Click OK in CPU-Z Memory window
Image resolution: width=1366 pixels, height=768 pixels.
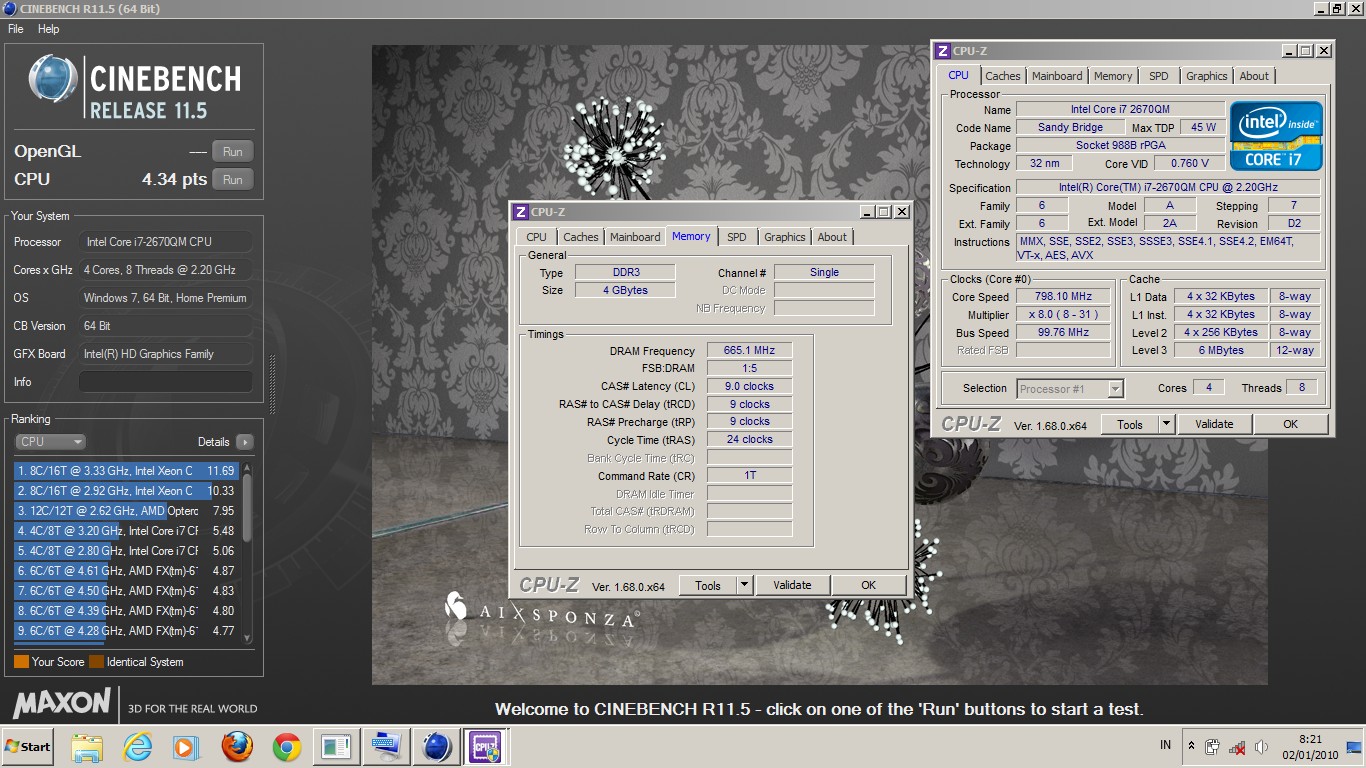[868, 586]
